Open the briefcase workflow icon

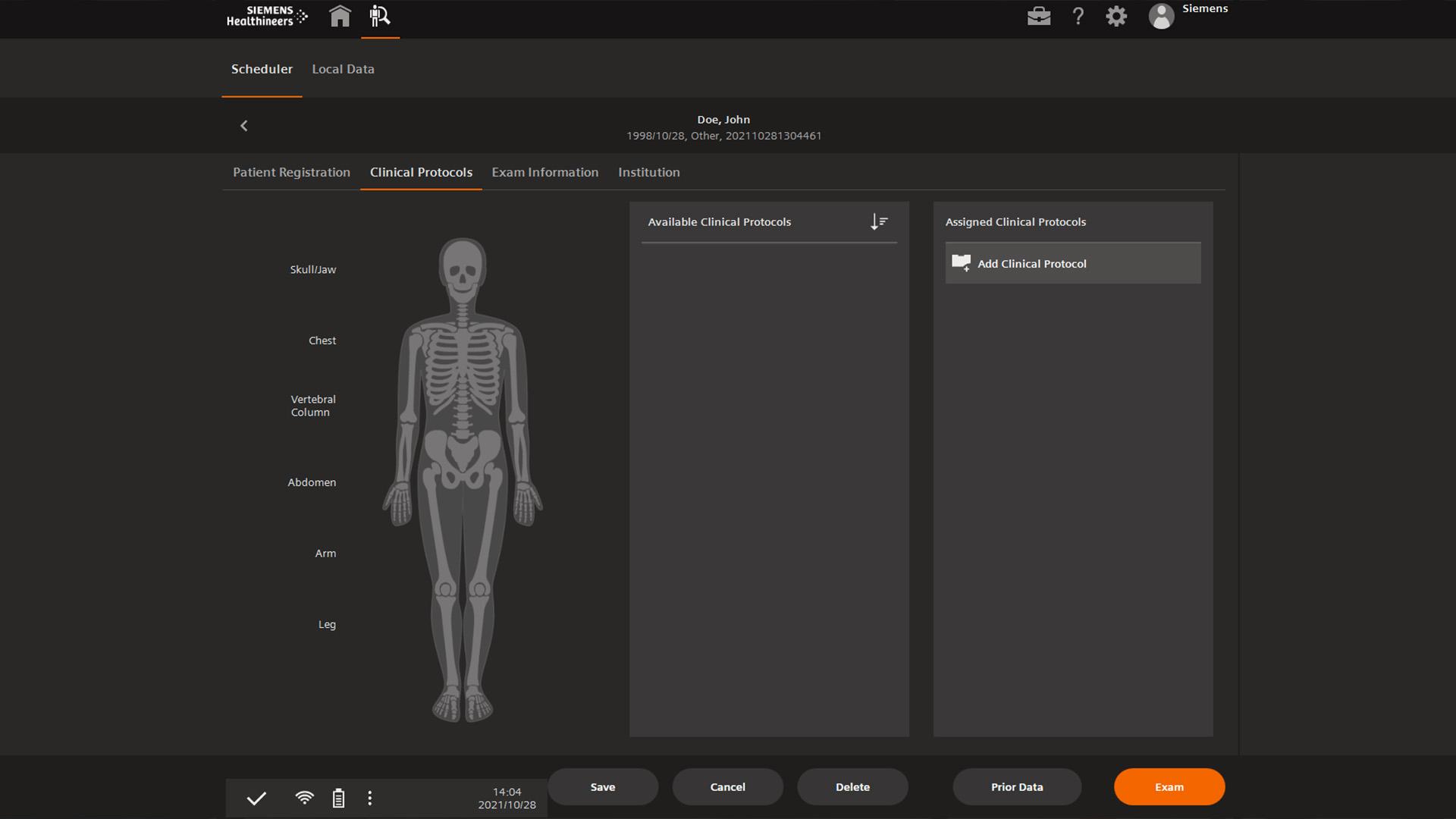[x=1038, y=15]
